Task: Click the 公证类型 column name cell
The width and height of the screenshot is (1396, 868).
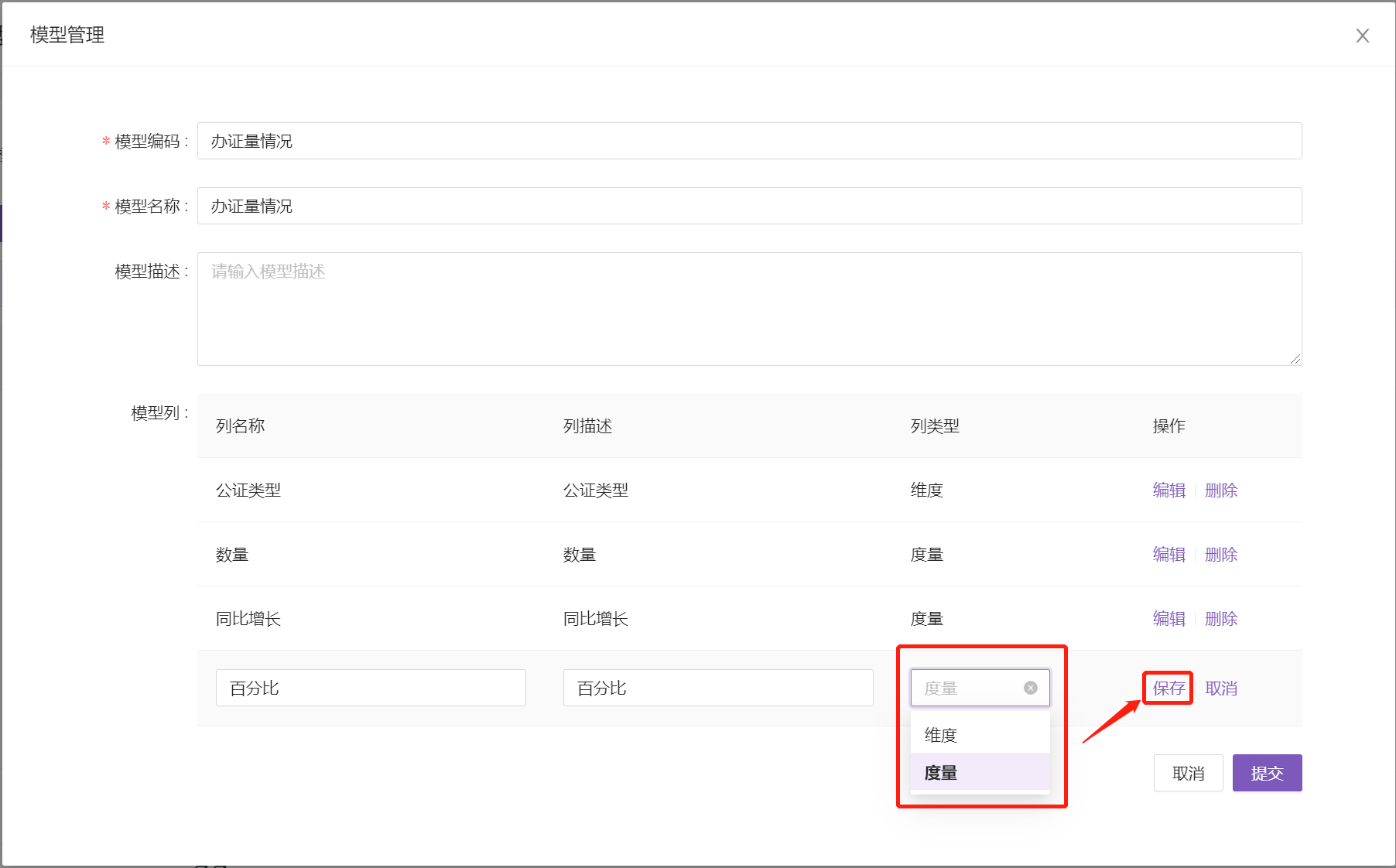Action: click(248, 490)
